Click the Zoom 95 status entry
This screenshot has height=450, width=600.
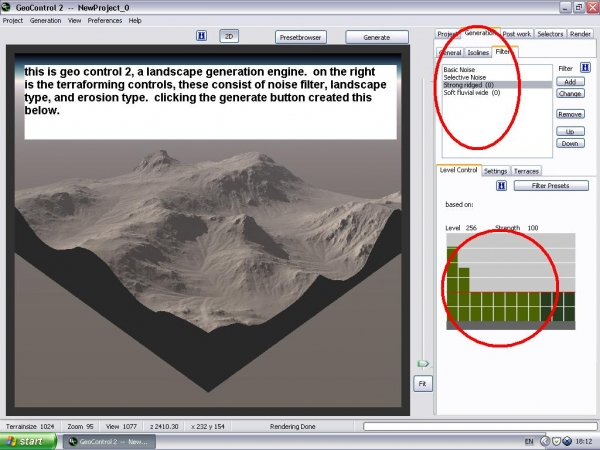(x=80, y=426)
